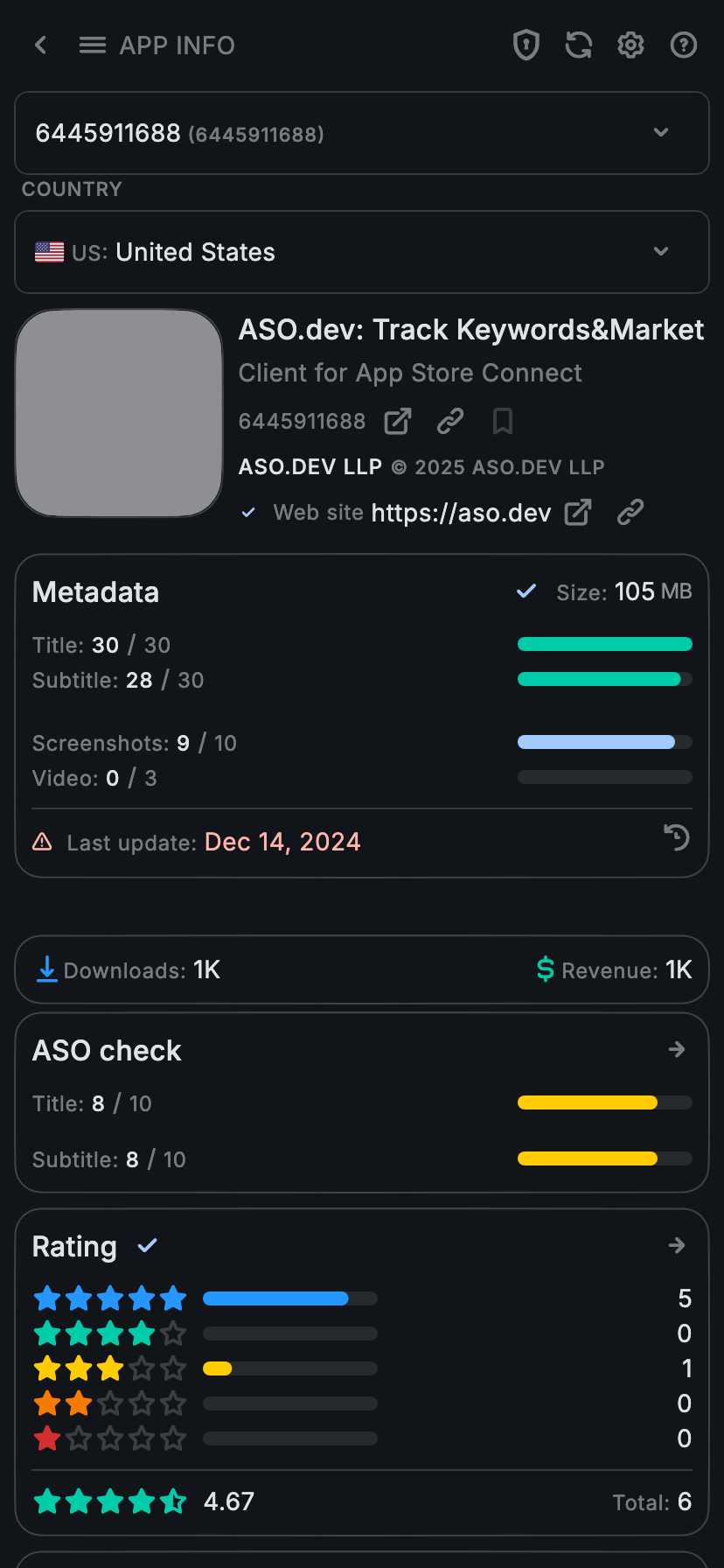The height and width of the screenshot is (1568, 724).
Task: Open Rating details arrow
Action: tap(677, 1245)
